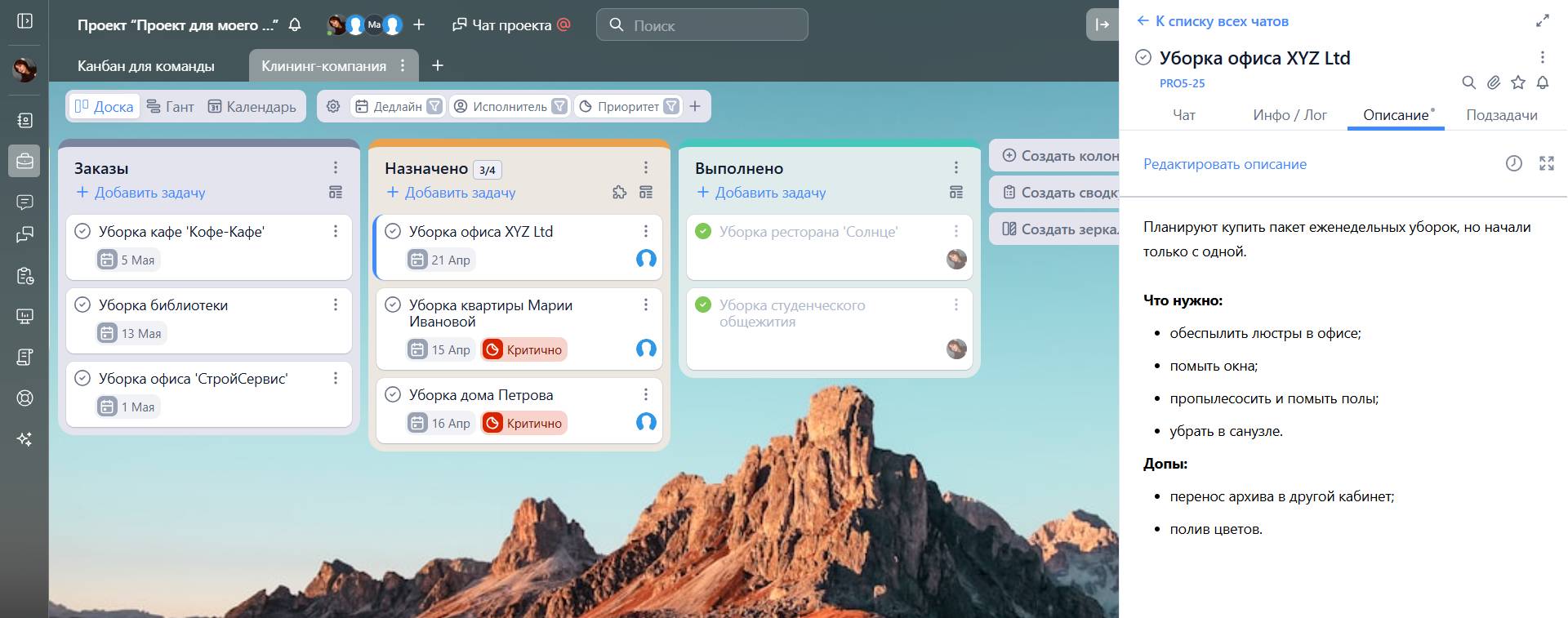
Task: Mark 'Уборка дома Петрова' as done
Action: pyautogui.click(x=393, y=394)
